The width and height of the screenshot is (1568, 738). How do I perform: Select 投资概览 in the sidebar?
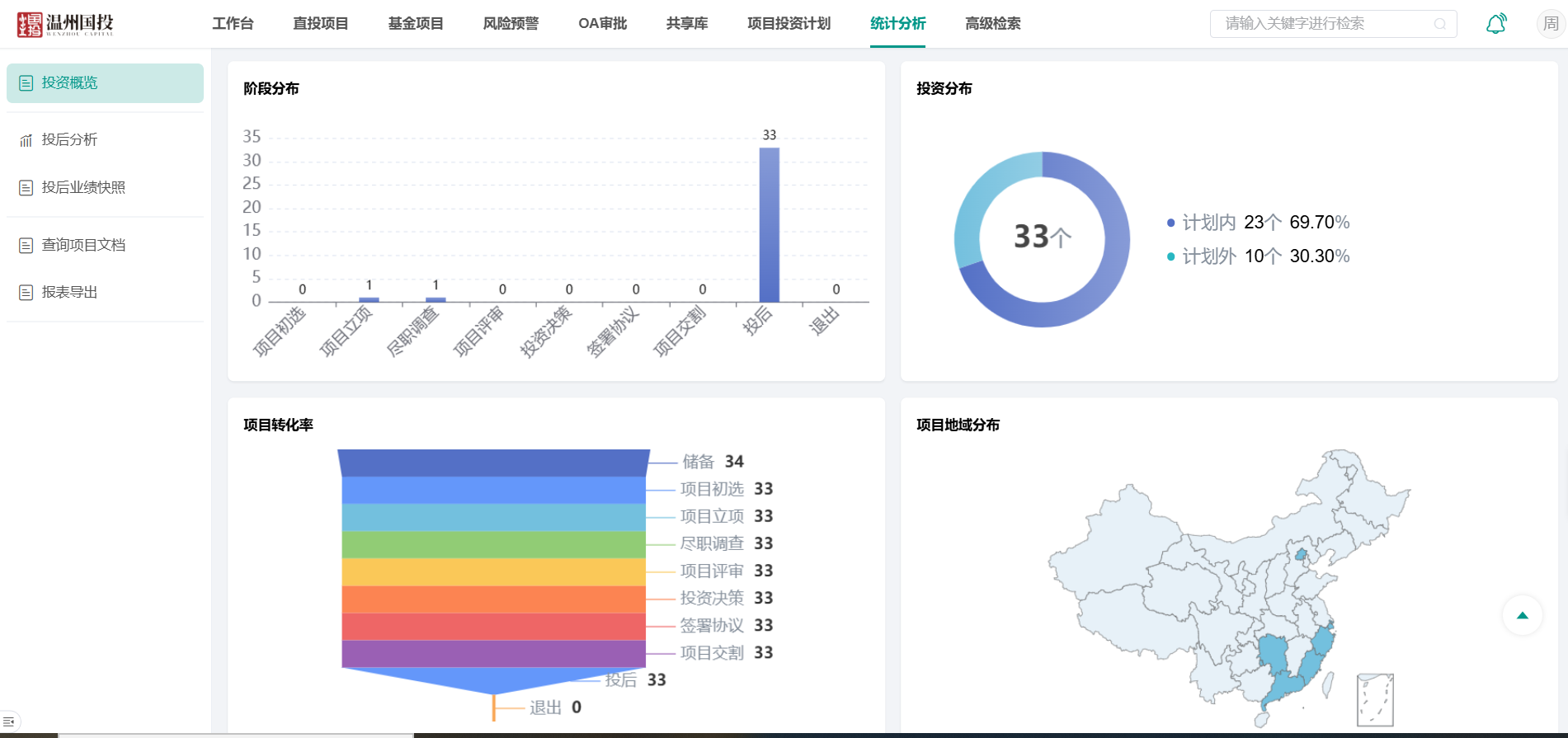click(70, 83)
